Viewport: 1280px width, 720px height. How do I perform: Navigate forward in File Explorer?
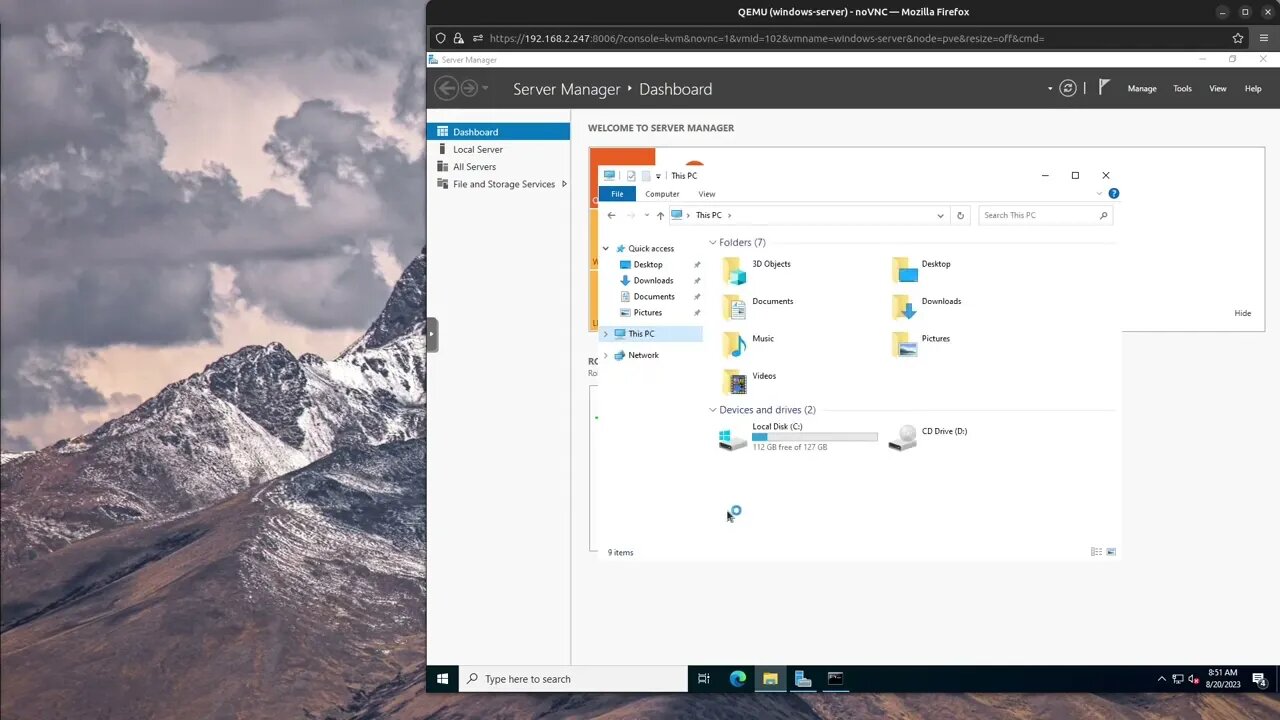point(631,215)
